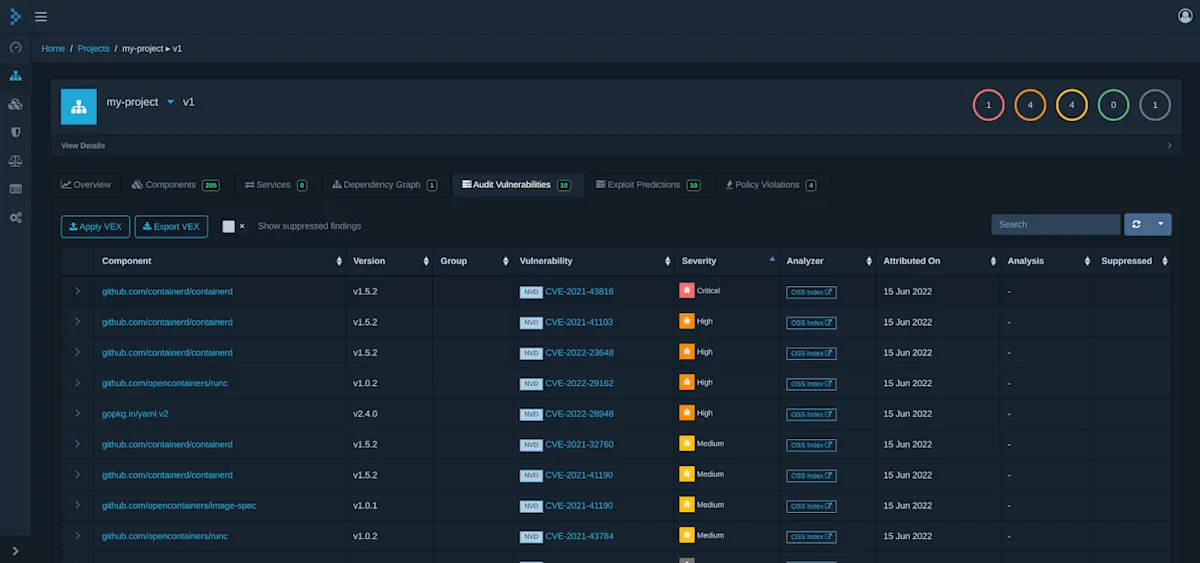Open CVE-2021-43816 vulnerability link
This screenshot has width=1200, height=563.
click(579, 292)
